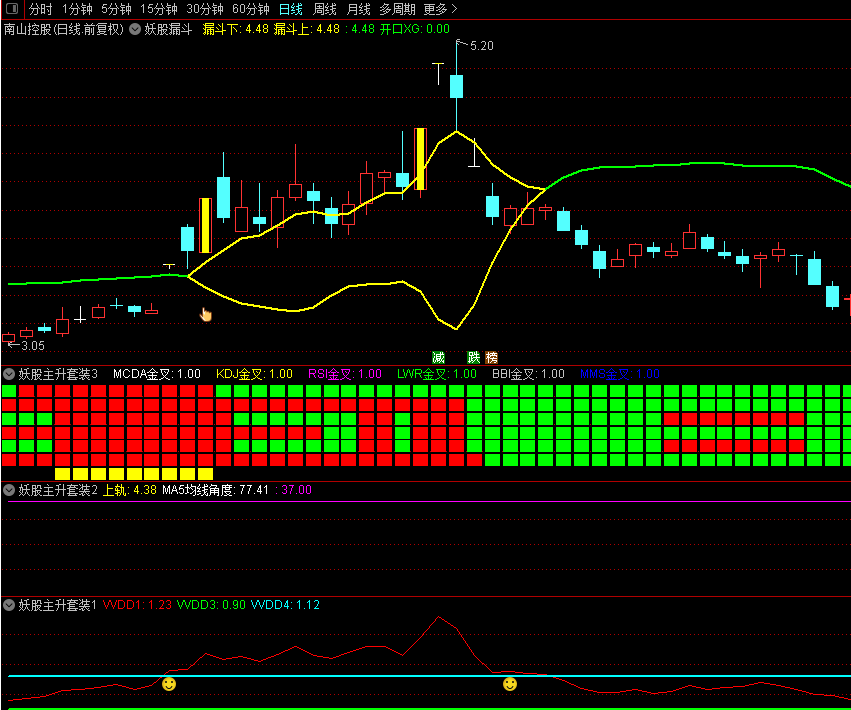The image size is (851, 710).
Task: Open the 15分钟 chart period
Action: point(158,9)
